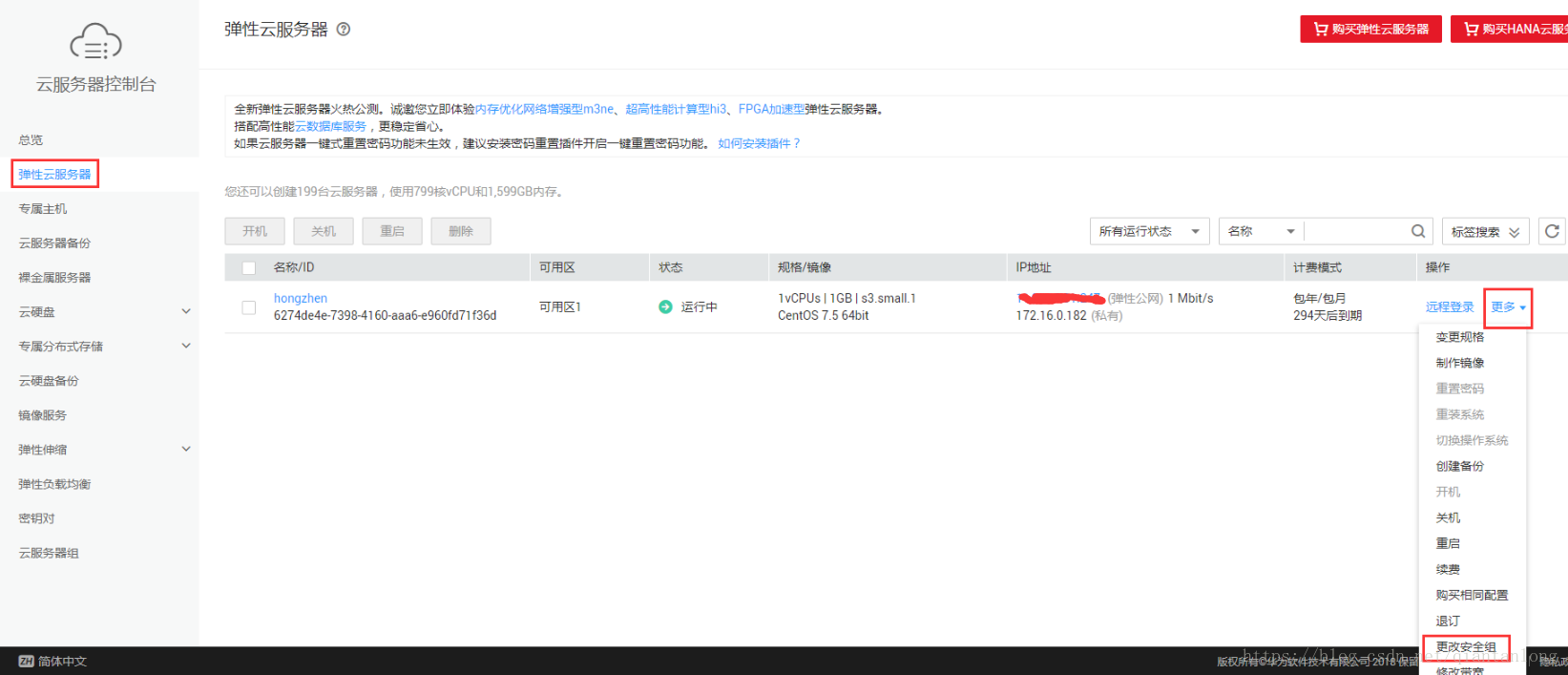Click the 购买弹性云服务器 button
Image resolution: width=1568 pixels, height=675 pixels.
[x=1370, y=29]
